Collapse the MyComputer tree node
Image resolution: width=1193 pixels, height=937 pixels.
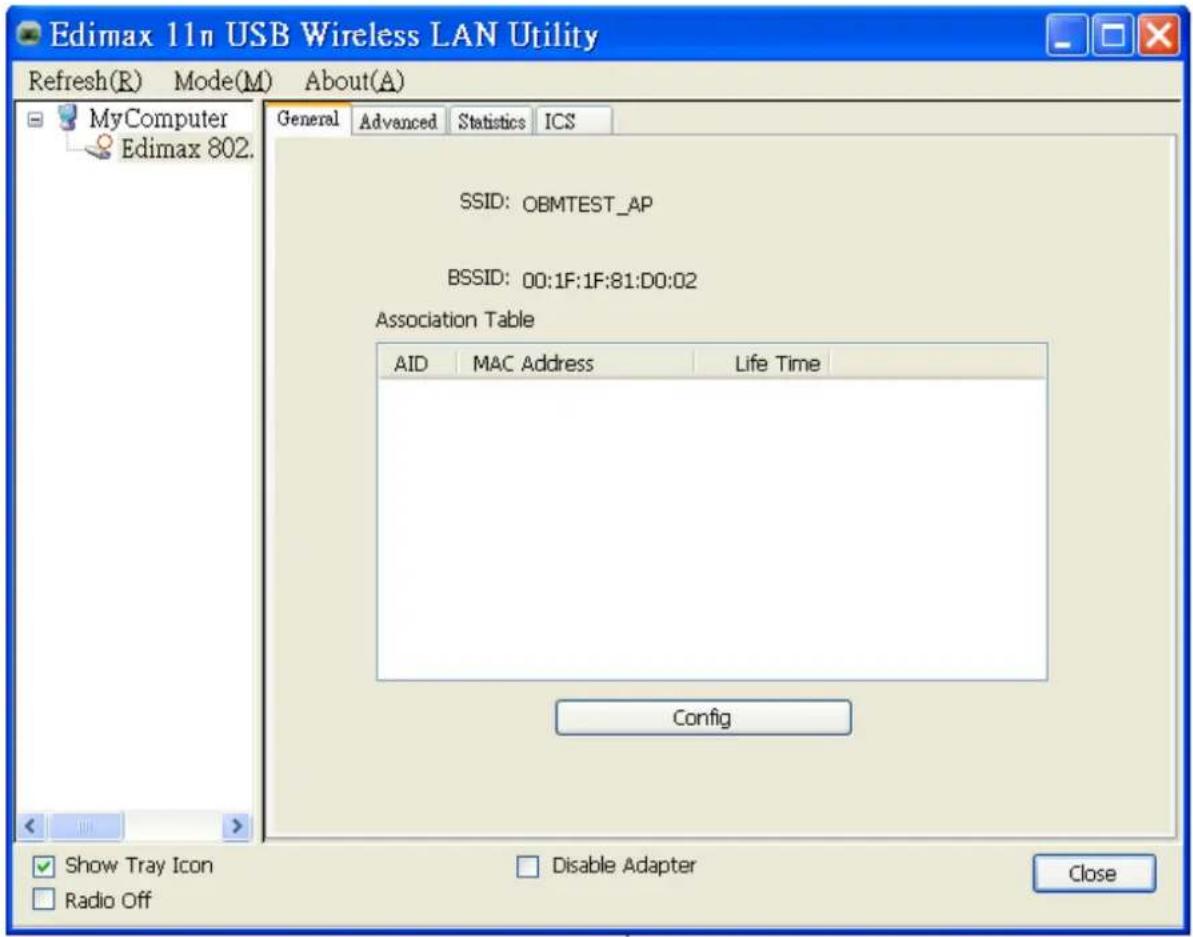coord(34,120)
